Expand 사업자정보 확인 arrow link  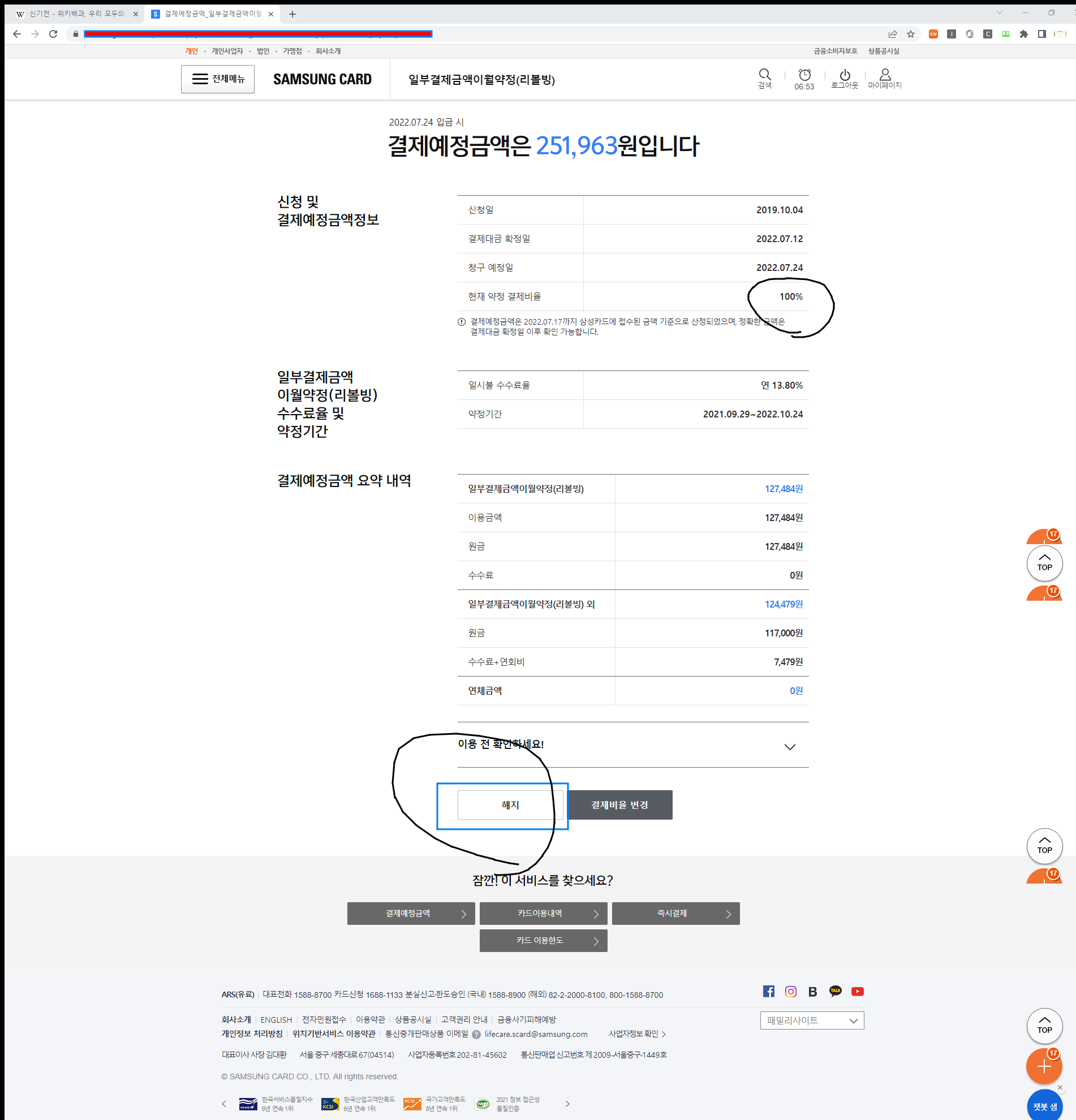[637, 1033]
